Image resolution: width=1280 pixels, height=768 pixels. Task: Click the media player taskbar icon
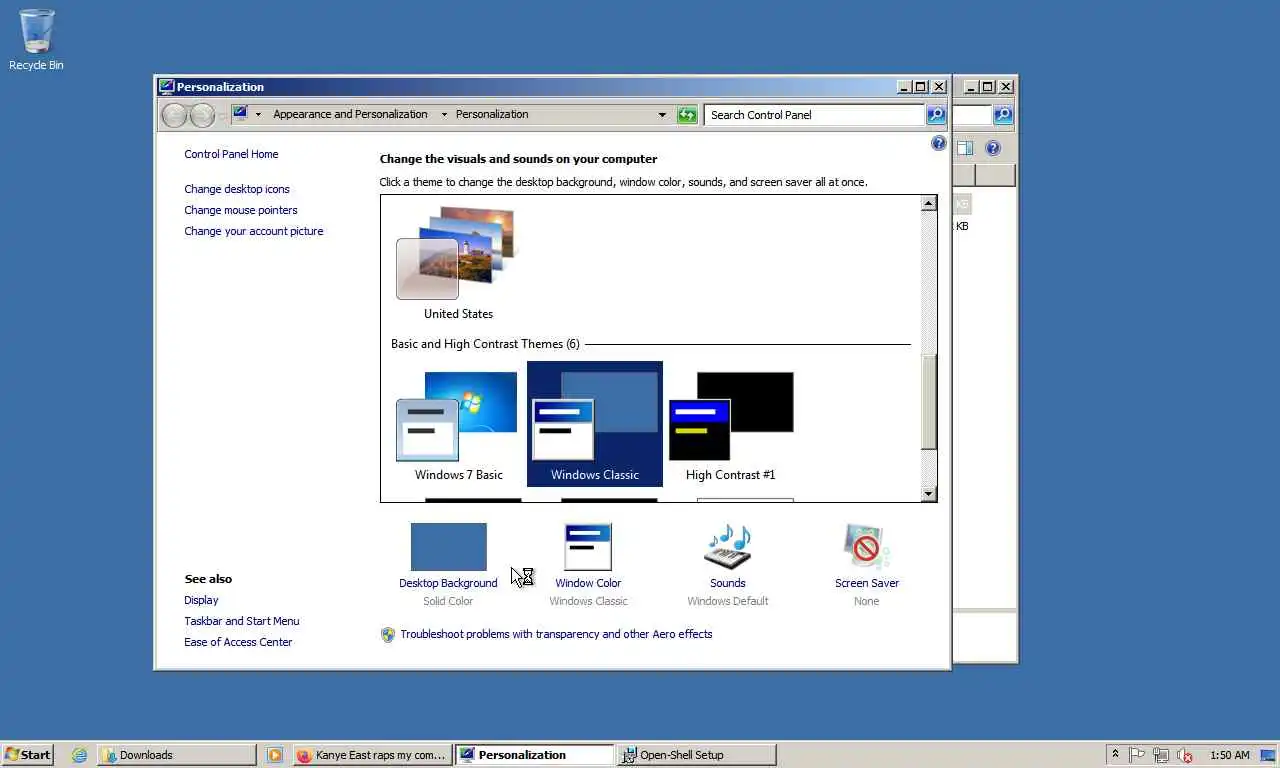click(x=275, y=755)
